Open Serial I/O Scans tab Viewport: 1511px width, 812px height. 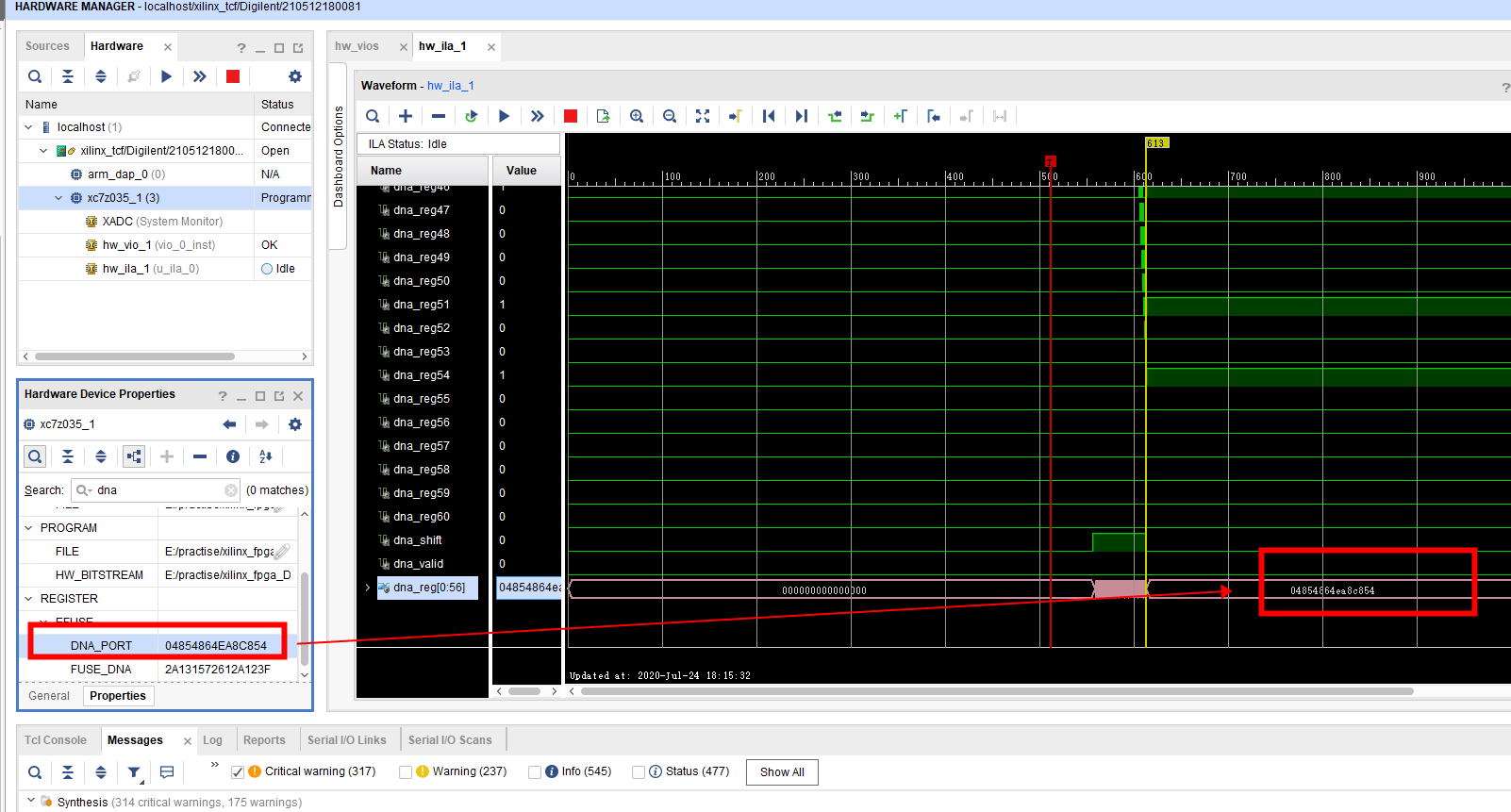[450, 740]
